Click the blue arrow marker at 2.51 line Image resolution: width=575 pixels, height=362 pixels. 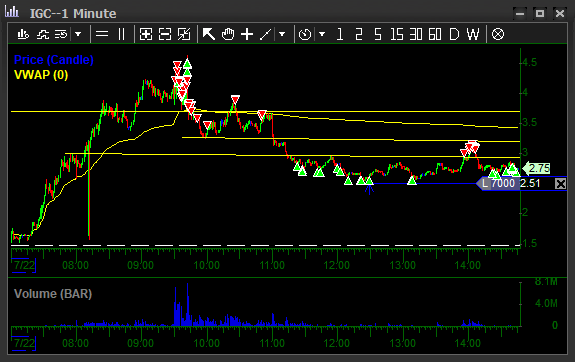click(x=369, y=189)
